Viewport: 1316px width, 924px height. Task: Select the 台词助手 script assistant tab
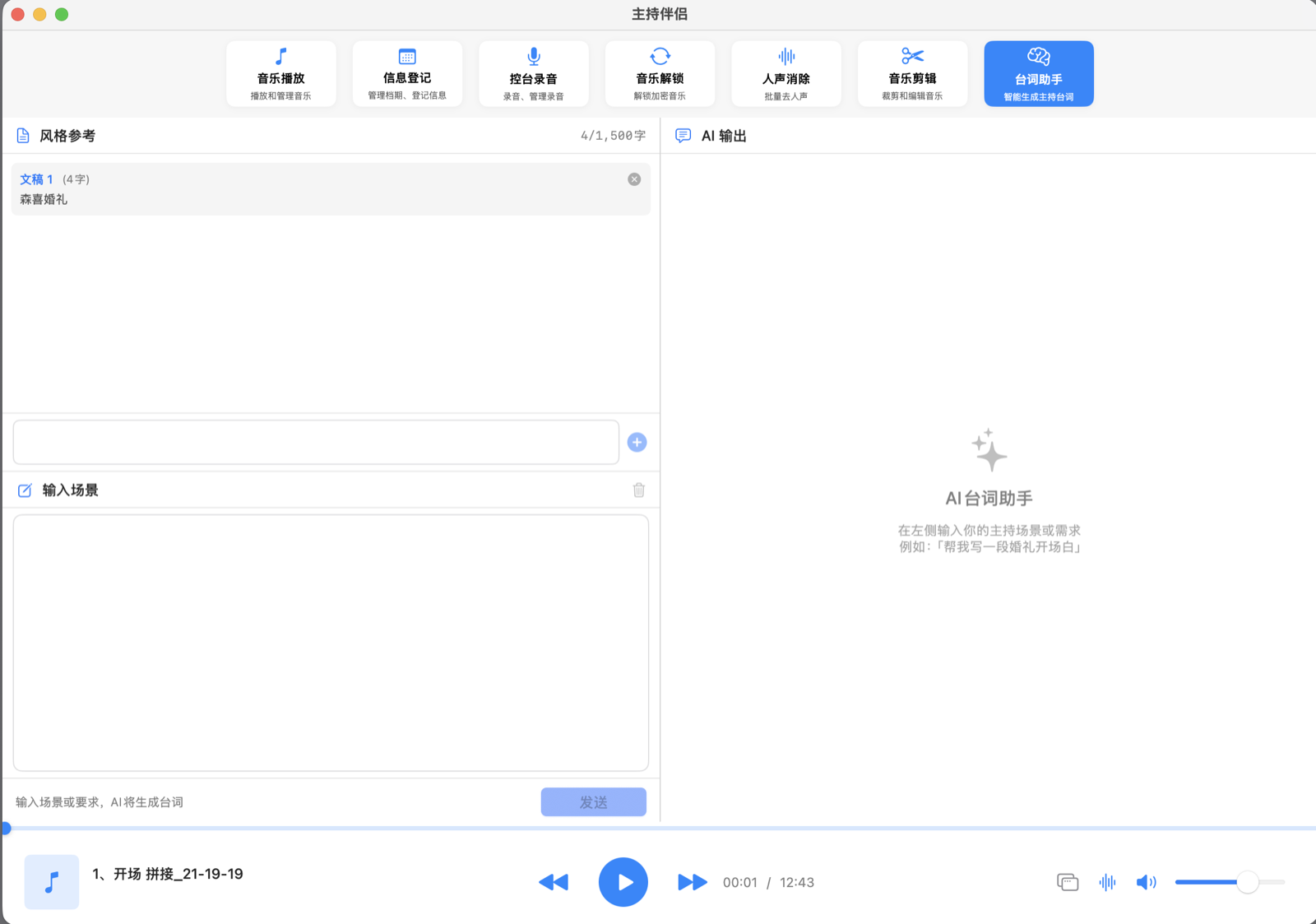(1039, 74)
